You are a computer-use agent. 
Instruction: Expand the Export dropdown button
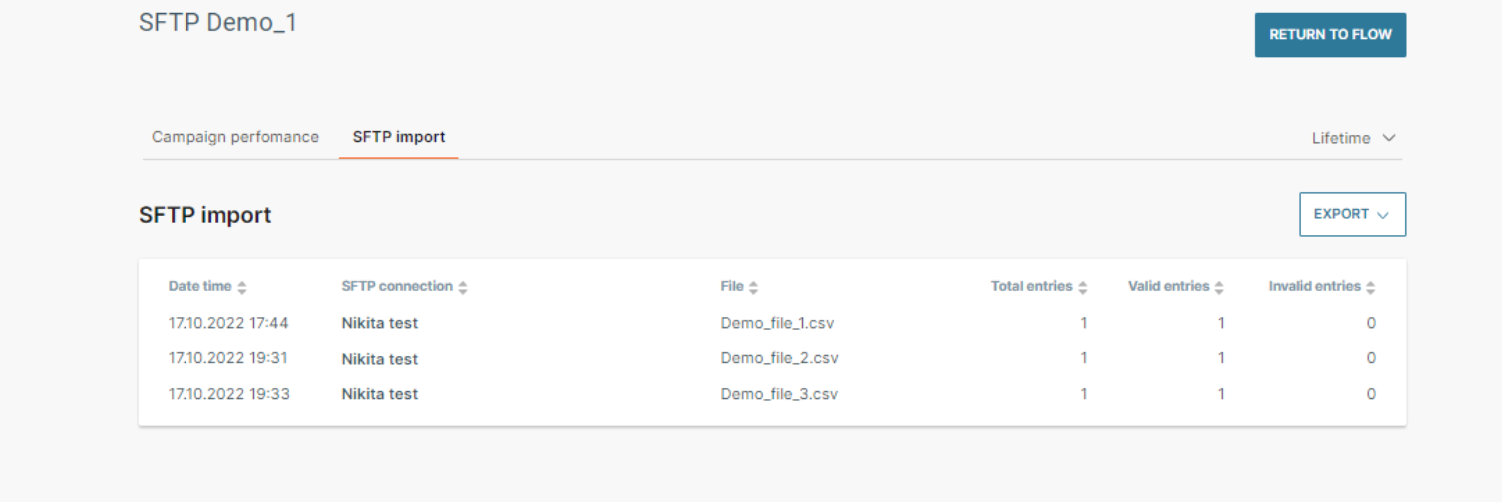[1352, 214]
